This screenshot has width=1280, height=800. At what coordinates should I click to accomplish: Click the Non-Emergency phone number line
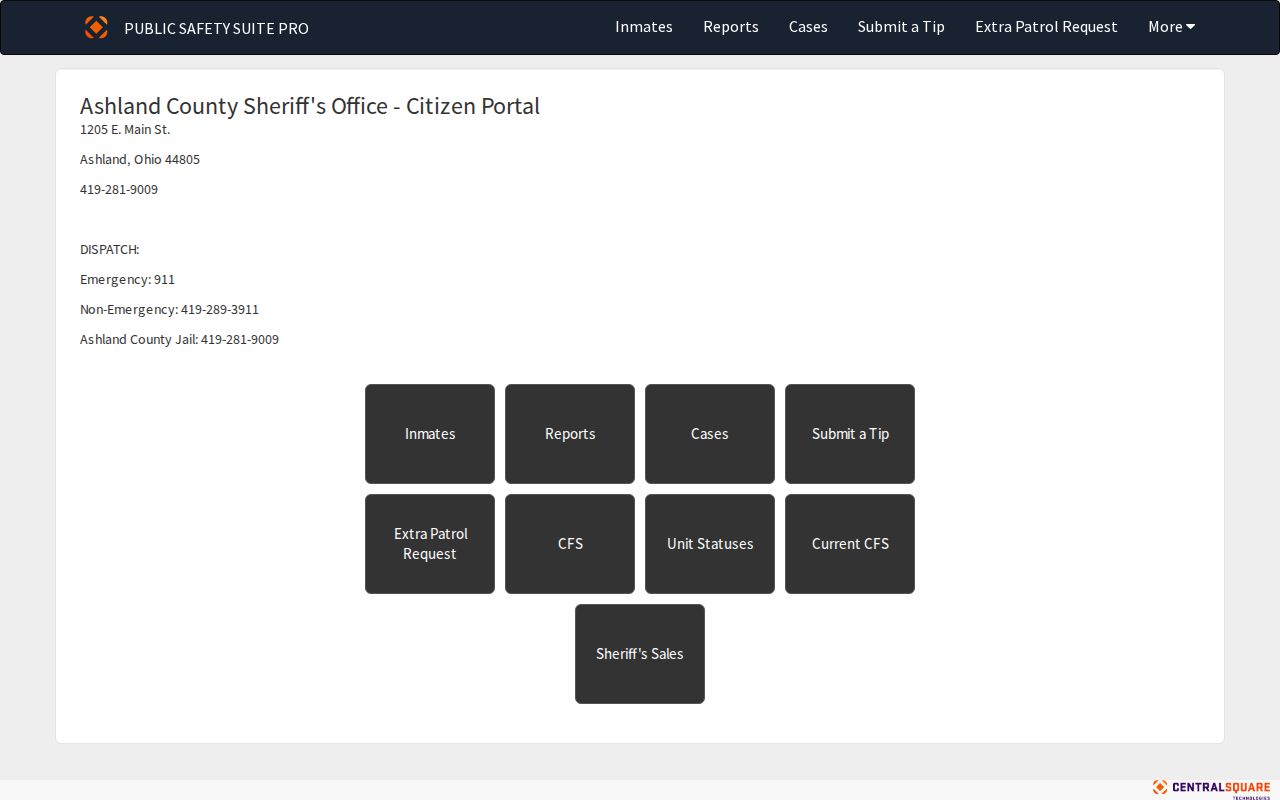pos(169,310)
